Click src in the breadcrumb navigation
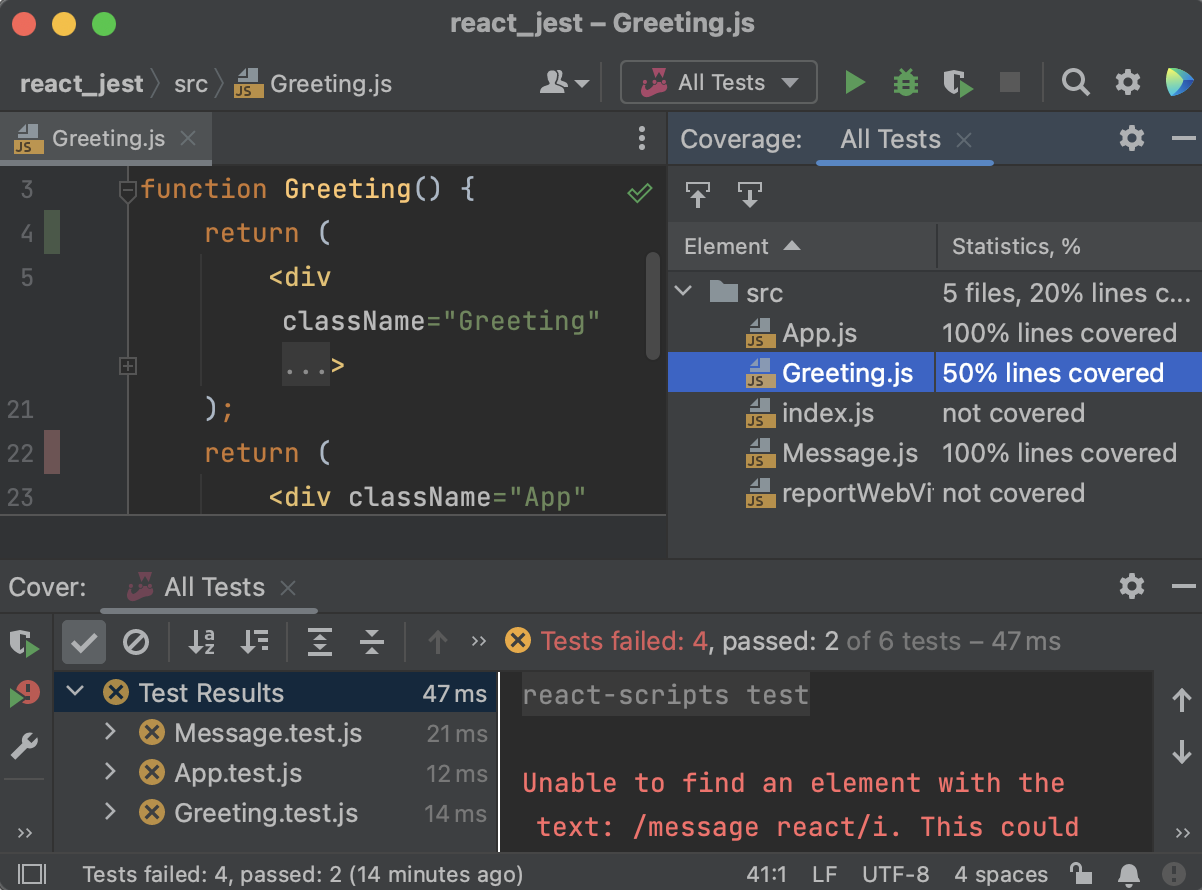This screenshot has width=1202, height=890. [x=190, y=83]
